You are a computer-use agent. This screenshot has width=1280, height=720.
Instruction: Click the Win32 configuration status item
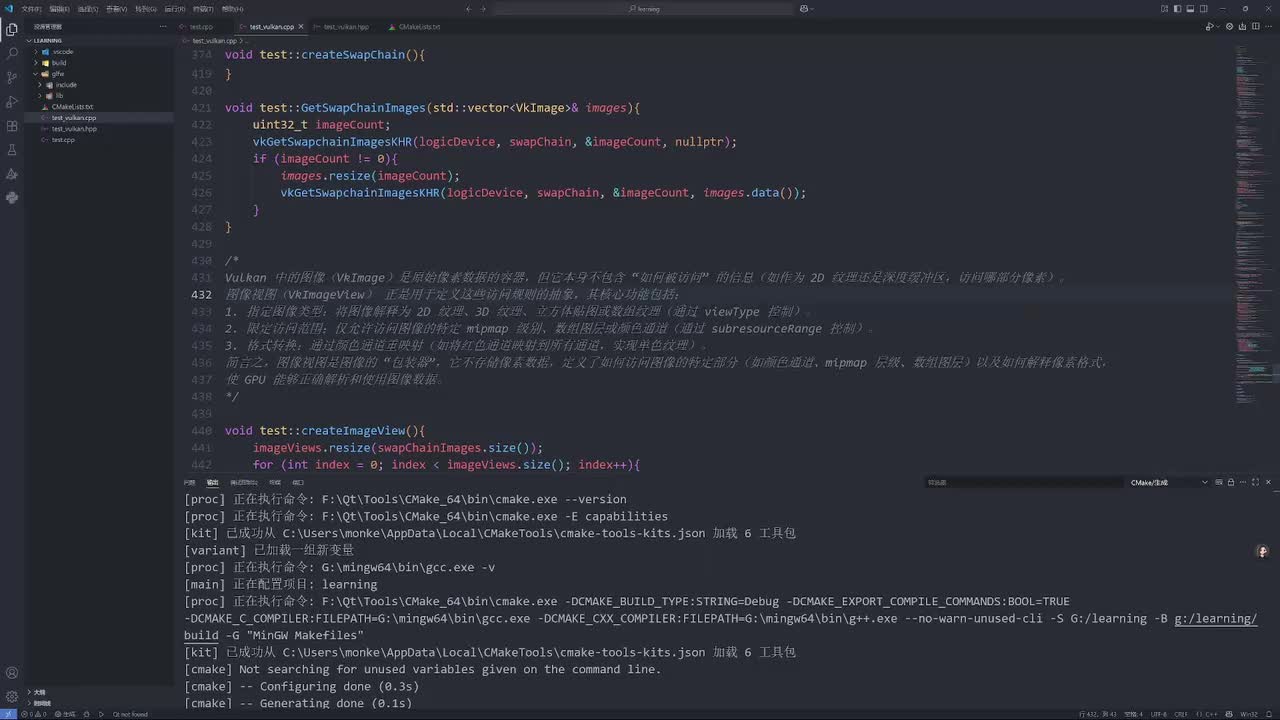tap(1250, 714)
